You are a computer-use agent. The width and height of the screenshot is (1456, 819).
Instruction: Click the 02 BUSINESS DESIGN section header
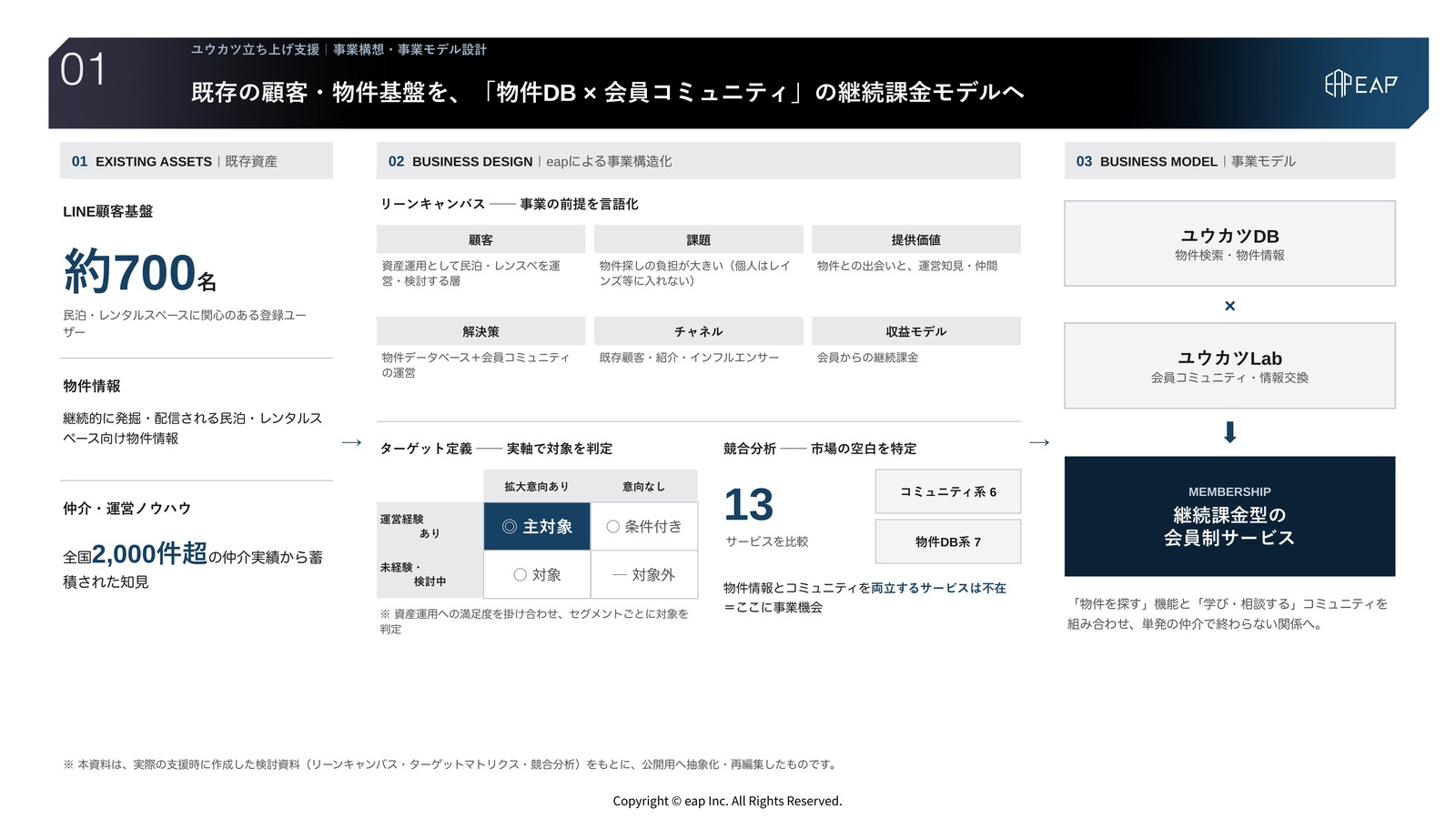tap(699, 161)
